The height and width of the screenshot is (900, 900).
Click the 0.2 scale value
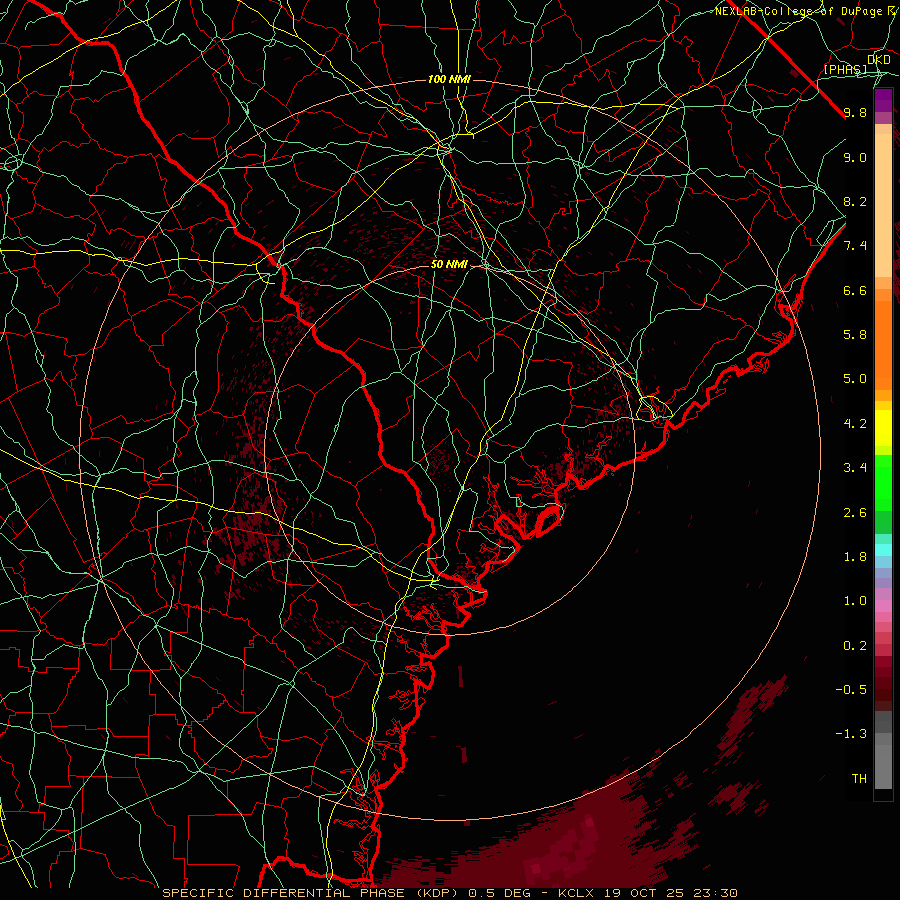(x=855, y=646)
